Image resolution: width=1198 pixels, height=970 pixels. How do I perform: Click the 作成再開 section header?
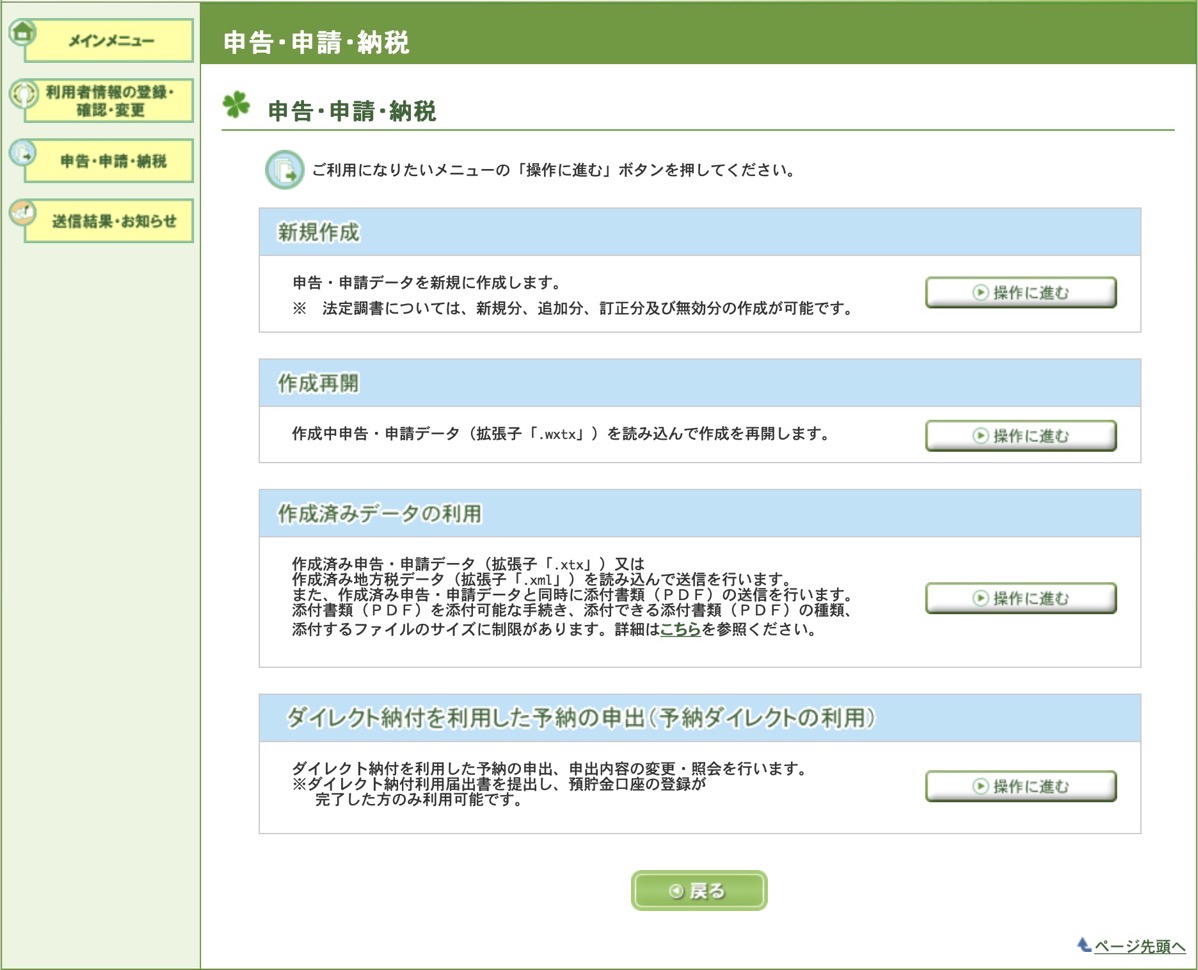[x=700, y=383]
